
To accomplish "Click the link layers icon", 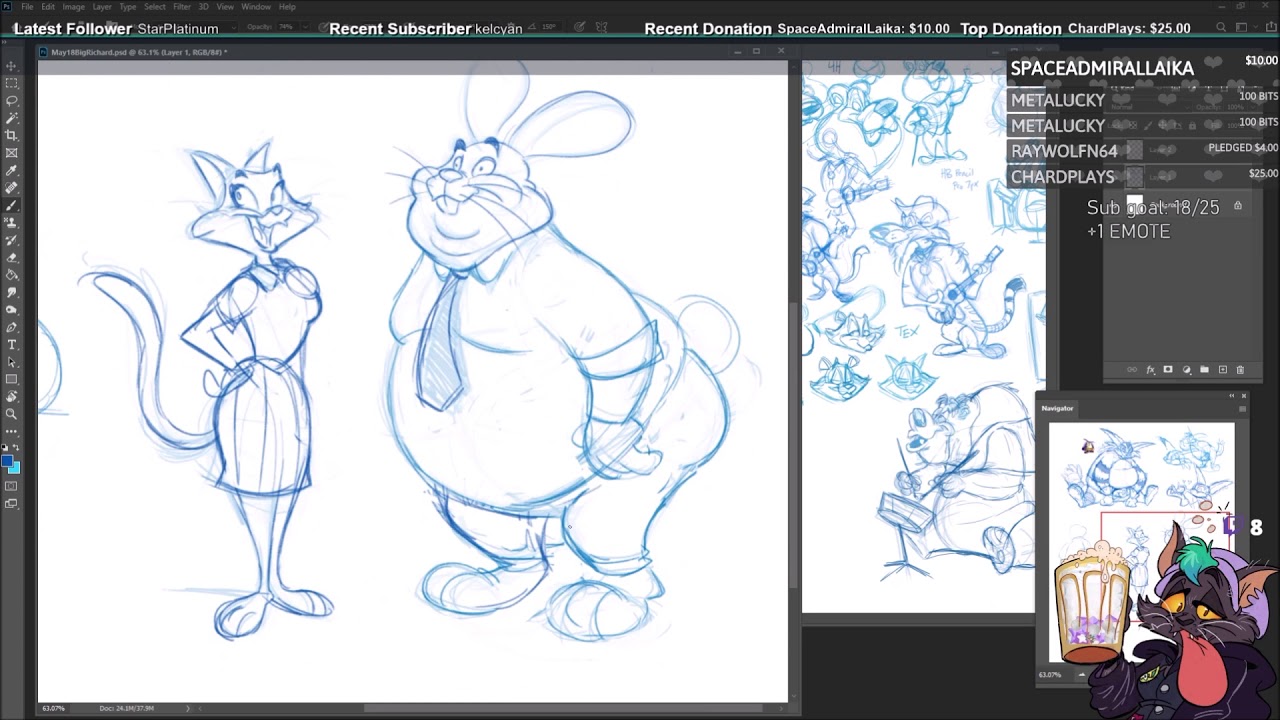I will pyautogui.click(x=1132, y=370).
